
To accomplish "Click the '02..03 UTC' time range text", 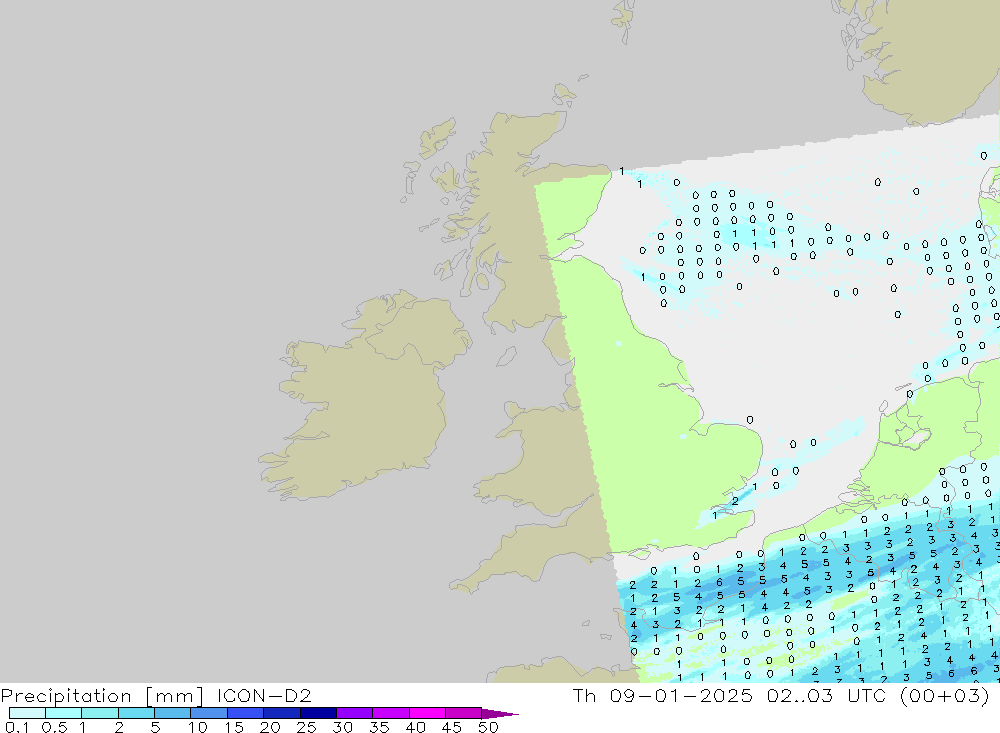I will click(x=827, y=696).
